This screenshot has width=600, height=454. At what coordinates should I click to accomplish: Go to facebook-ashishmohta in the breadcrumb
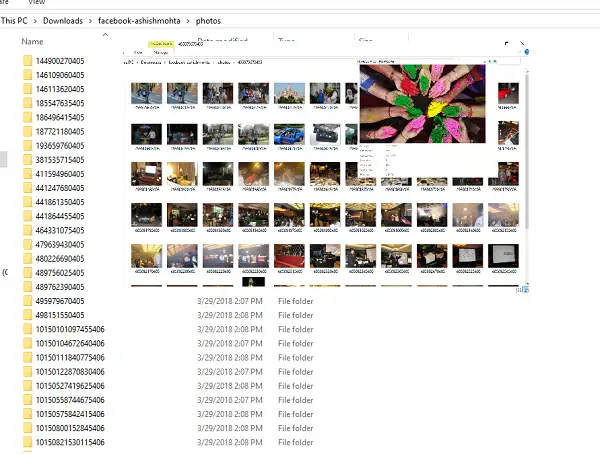(x=139, y=21)
